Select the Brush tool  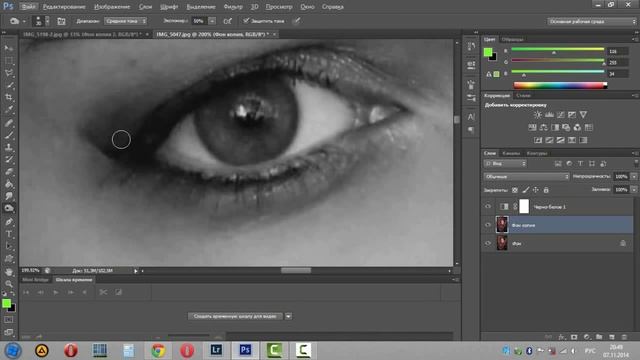[x=9, y=135]
